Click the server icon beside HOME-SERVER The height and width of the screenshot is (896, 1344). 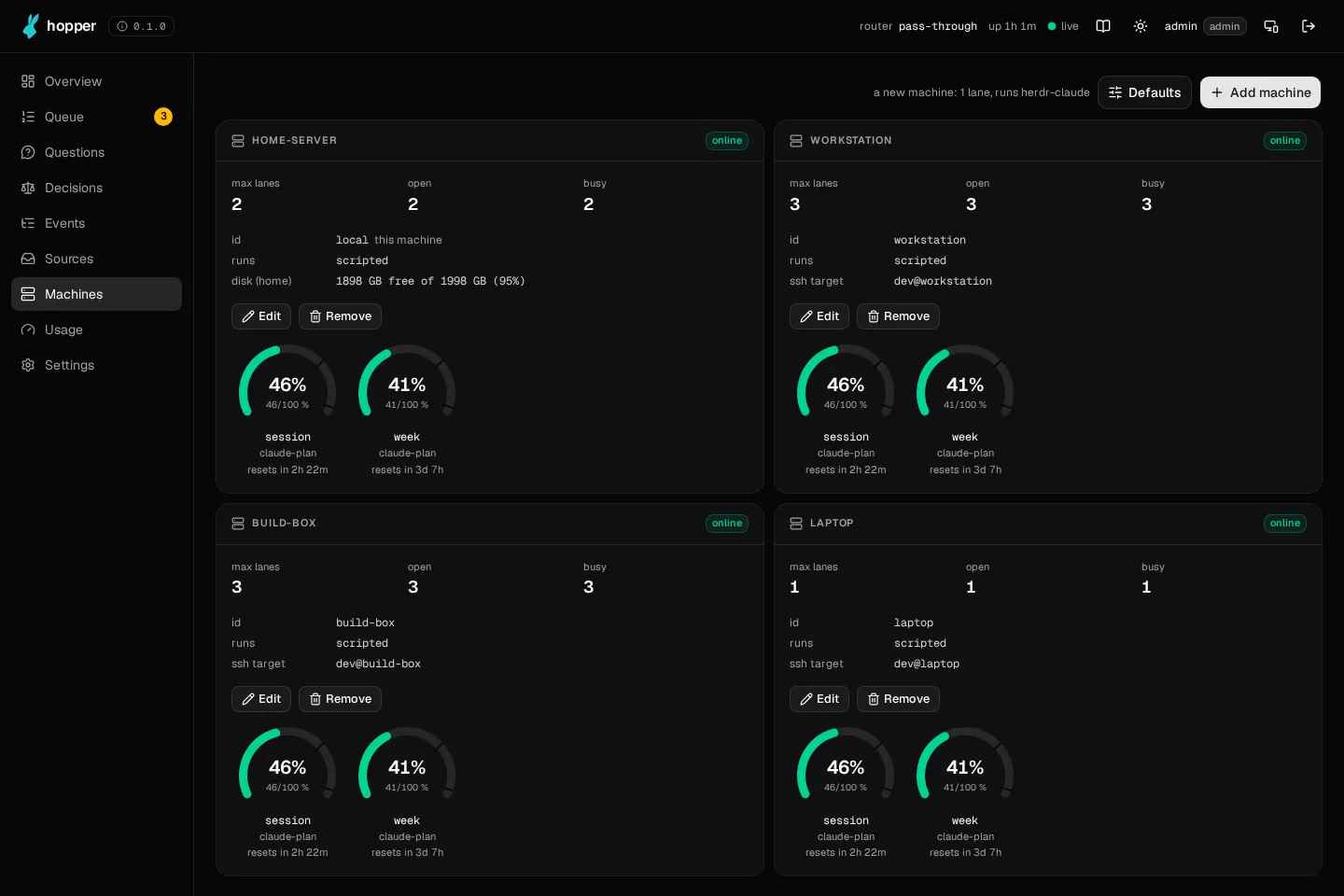coord(238,141)
